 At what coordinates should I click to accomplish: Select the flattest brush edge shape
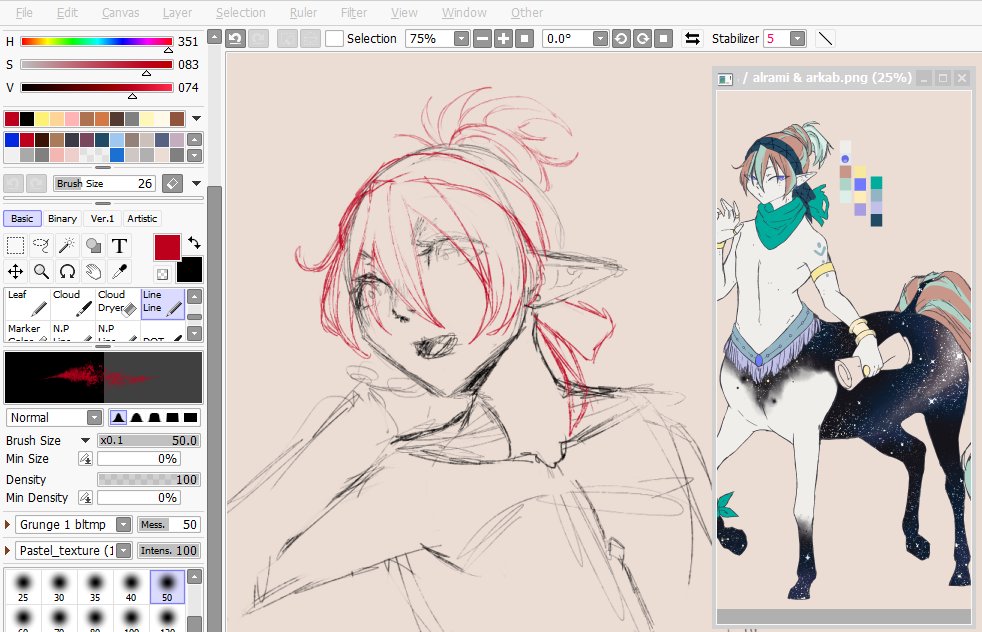[191, 417]
